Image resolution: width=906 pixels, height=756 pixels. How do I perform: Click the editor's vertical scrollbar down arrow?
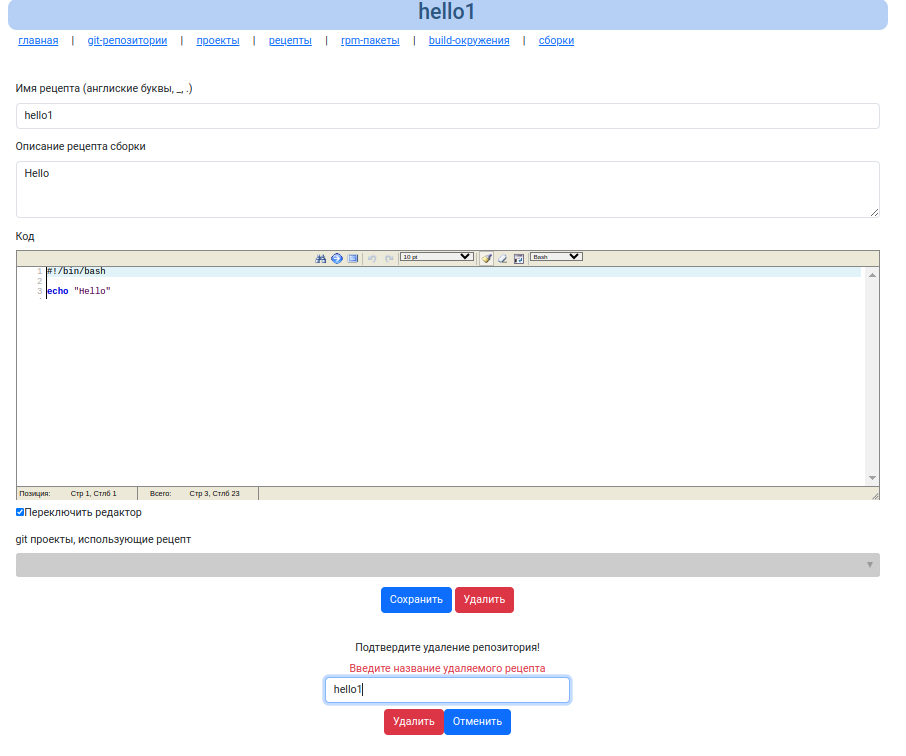[x=872, y=478]
